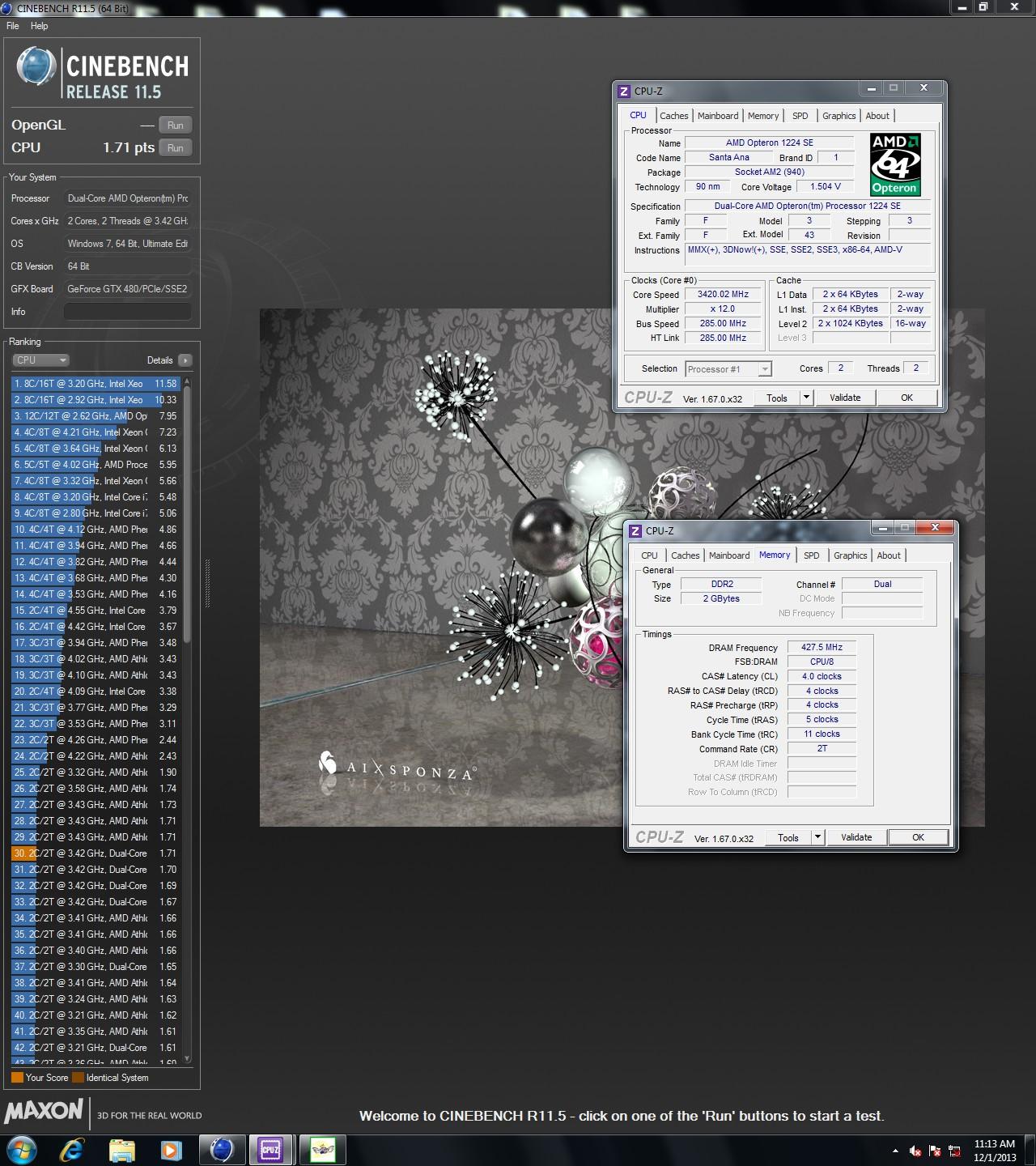The height and width of the screenshot is (1166, 1036).
Task: Open Windows Explorer folder icon in taskbar
Action: (122, 1150)
